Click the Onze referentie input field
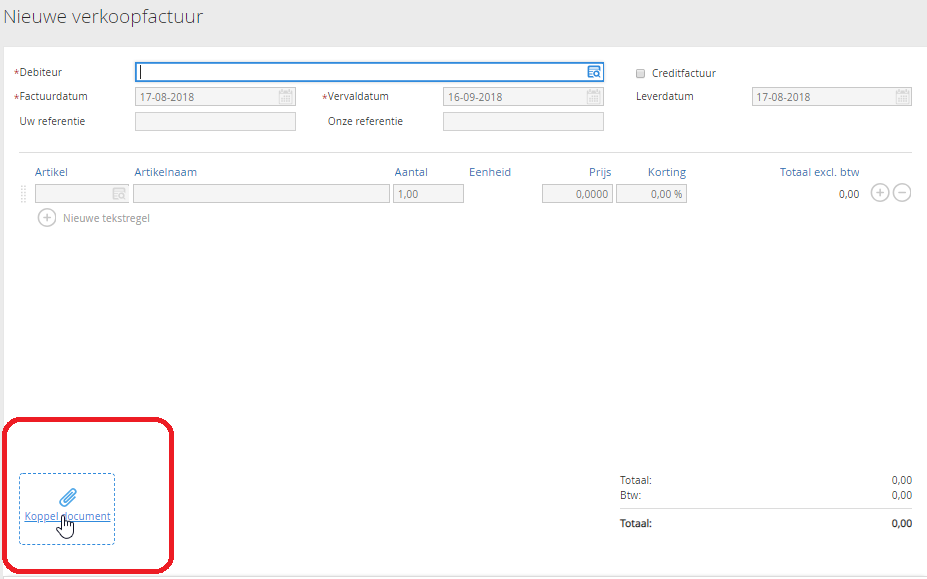 [523, 121]
